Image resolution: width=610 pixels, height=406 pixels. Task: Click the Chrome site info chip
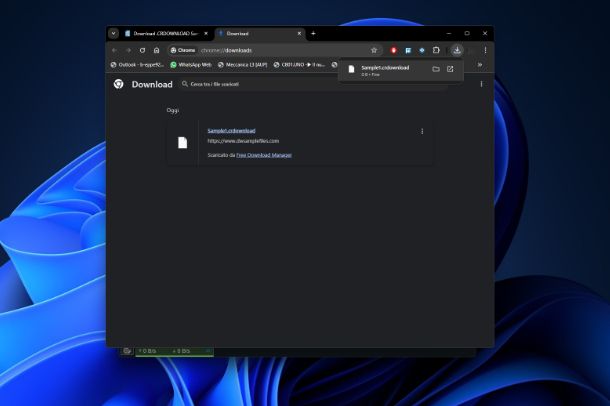[x=183, y=50]
